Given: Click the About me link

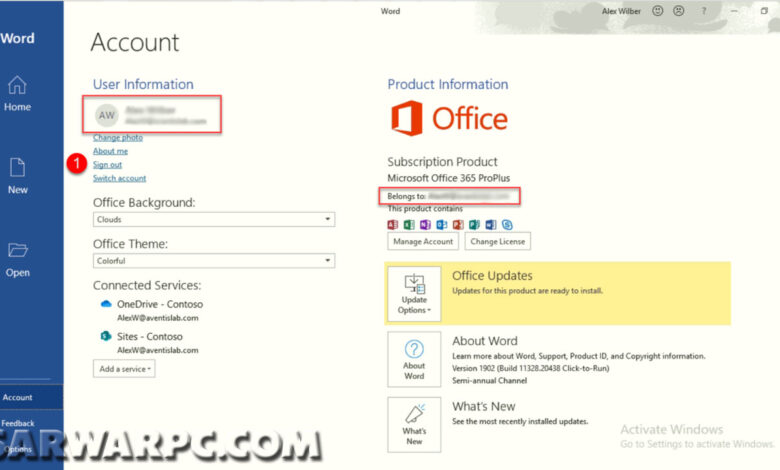Looking at the screenshot, I should click(110, 151).
